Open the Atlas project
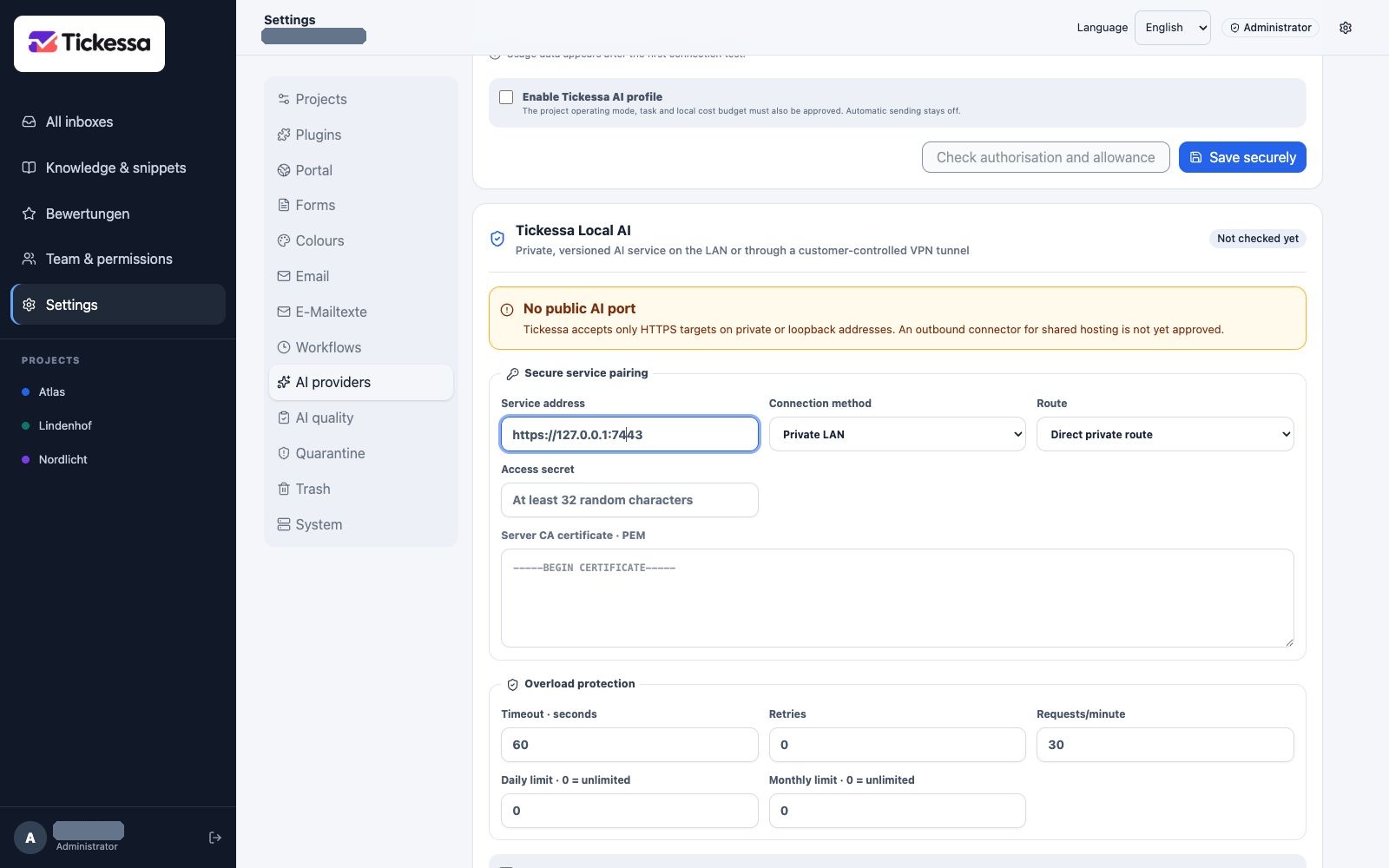1389x868 pixels. tap(118, 391)
